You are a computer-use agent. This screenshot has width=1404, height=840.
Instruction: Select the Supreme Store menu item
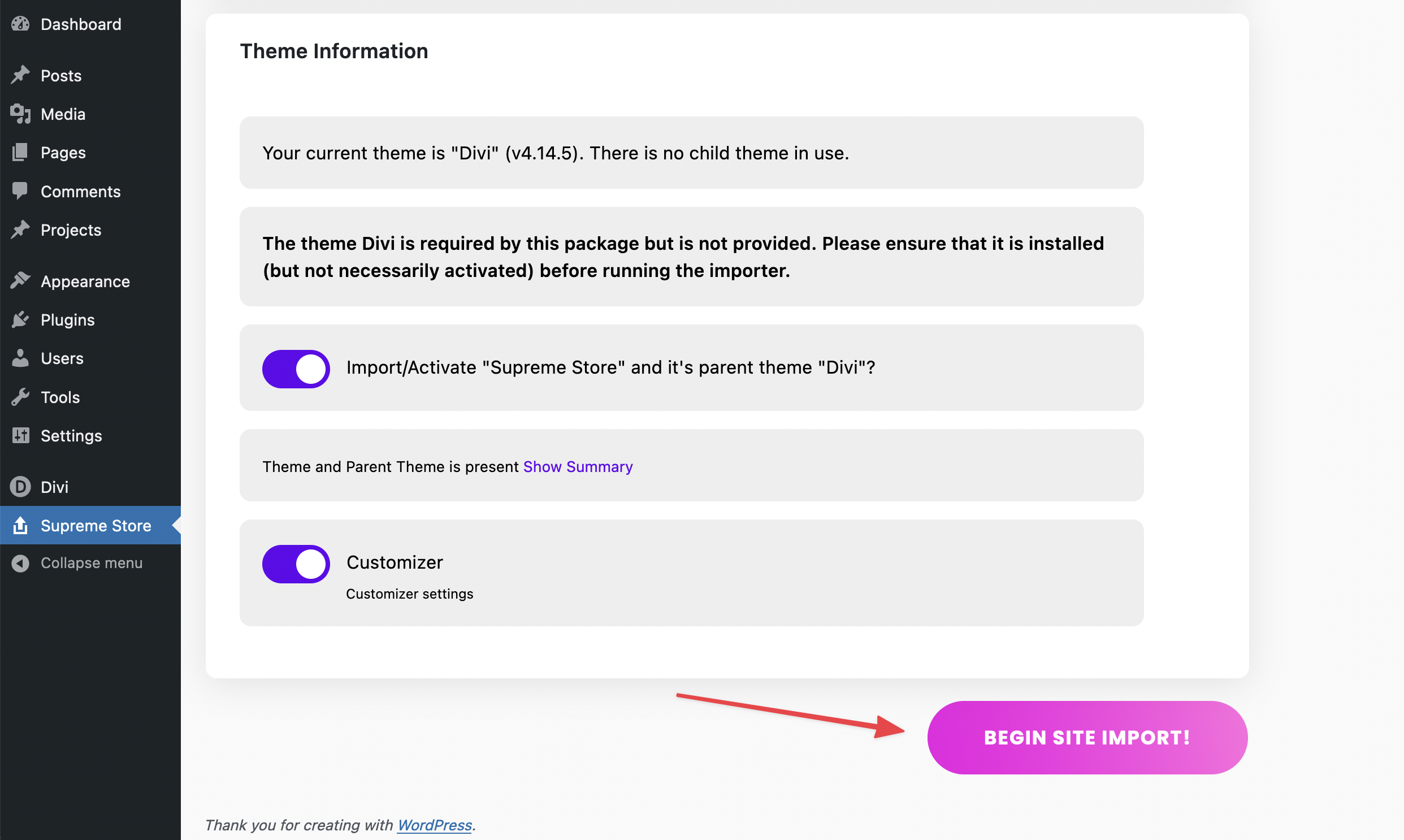(96, 525)
